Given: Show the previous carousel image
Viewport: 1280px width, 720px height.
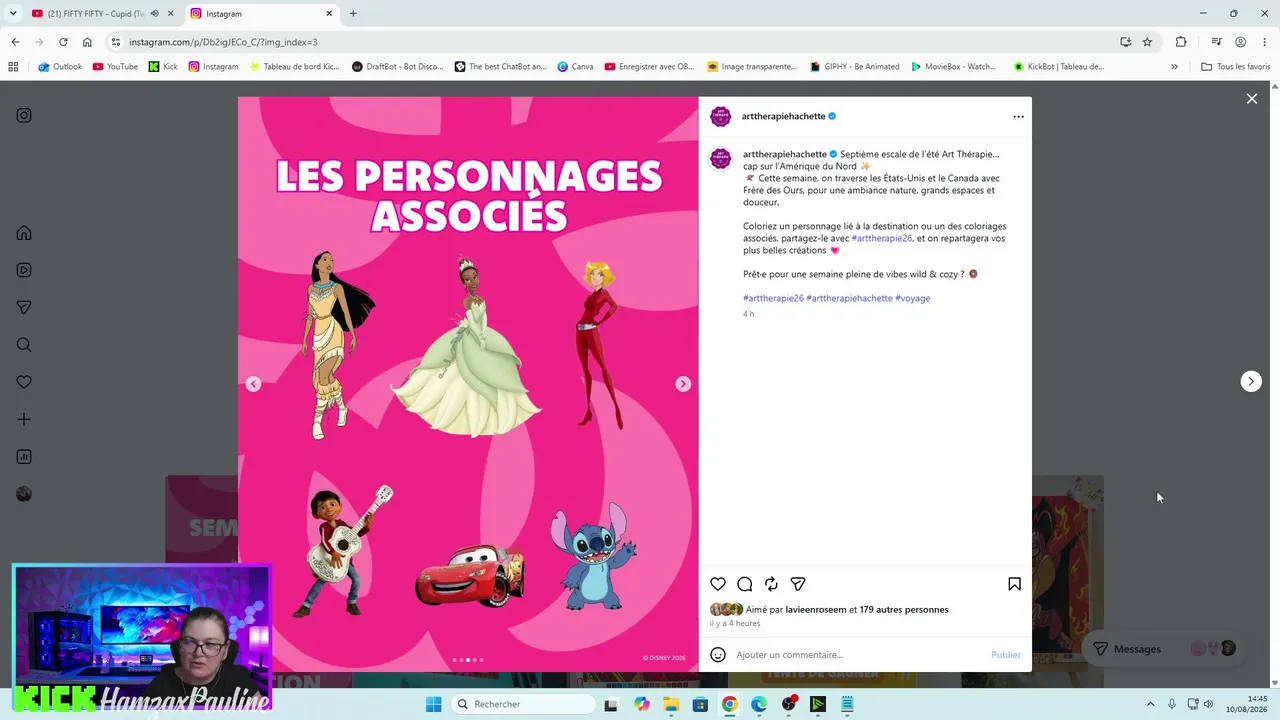Looking at the screenshot, I should point(253,384).
